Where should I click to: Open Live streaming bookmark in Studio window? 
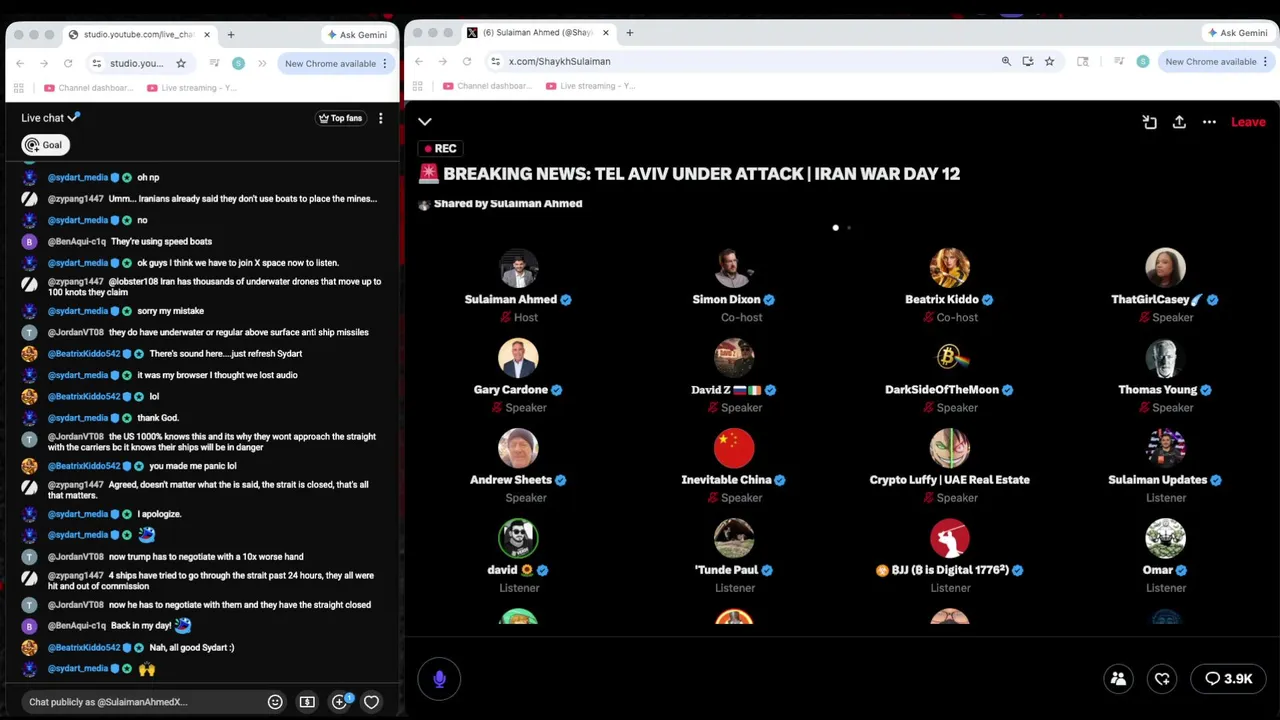point(192,88)
